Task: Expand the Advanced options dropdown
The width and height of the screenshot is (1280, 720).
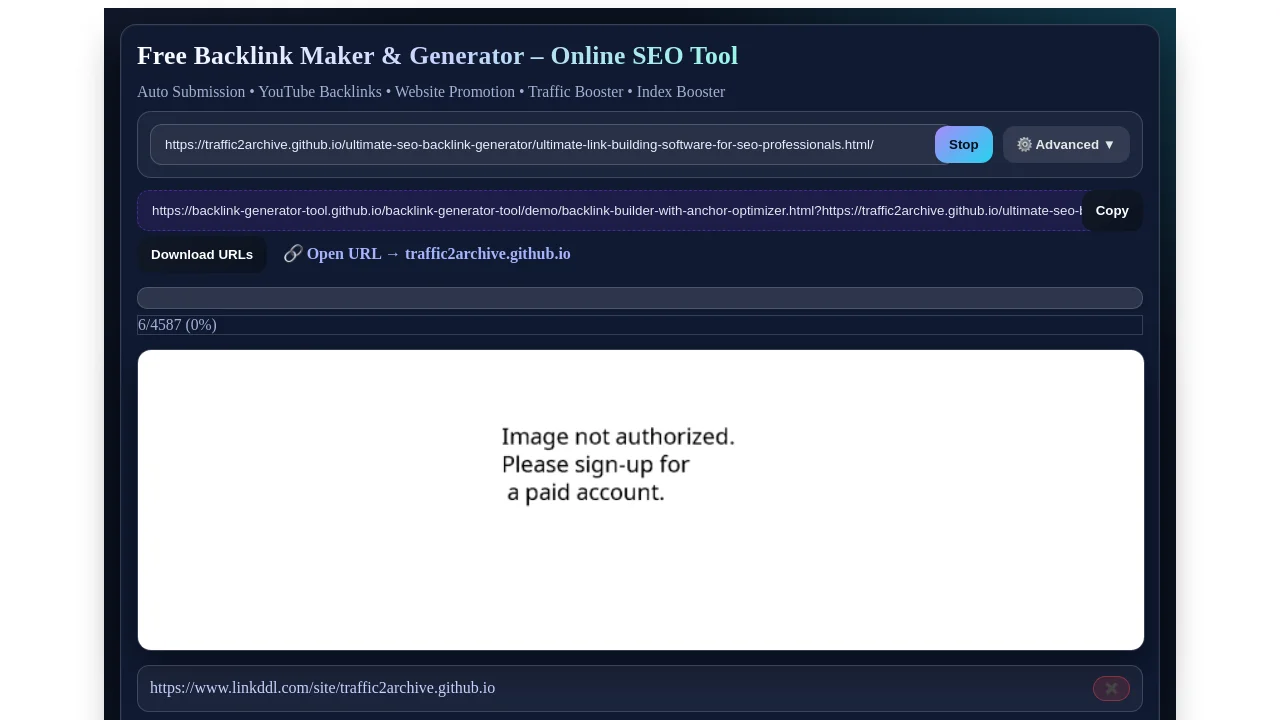Action: [x=1066, y=144]
